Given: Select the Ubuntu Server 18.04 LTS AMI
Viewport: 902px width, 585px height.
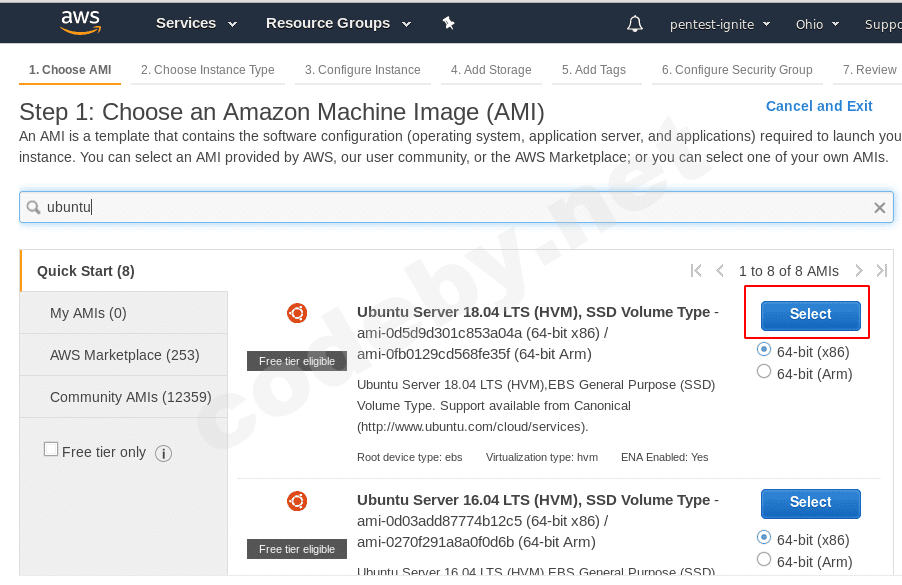Looking at the screenshot, I should (x=810, y=314).
